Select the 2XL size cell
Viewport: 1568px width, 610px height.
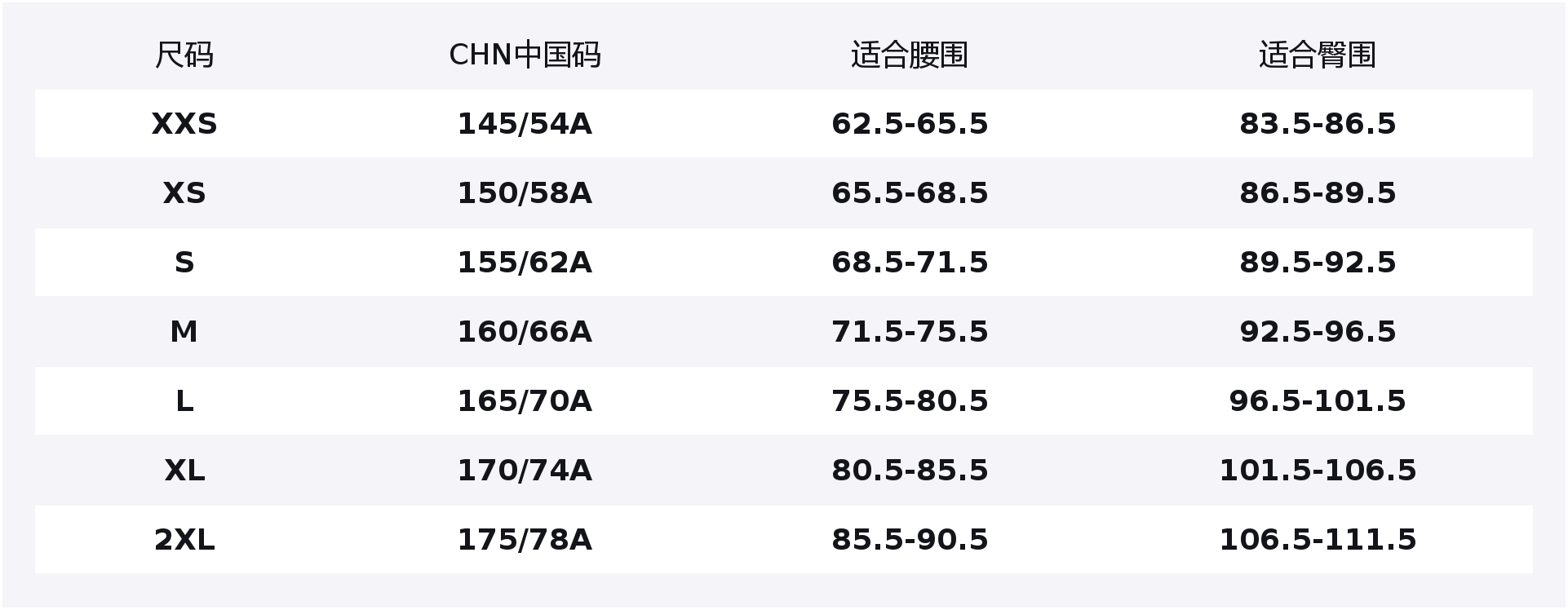(184, 540)
